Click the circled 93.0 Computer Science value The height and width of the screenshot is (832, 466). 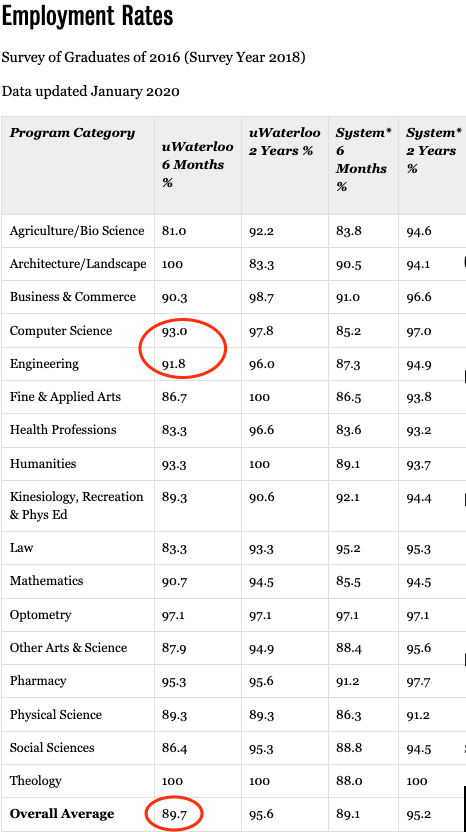coord(175,331)
